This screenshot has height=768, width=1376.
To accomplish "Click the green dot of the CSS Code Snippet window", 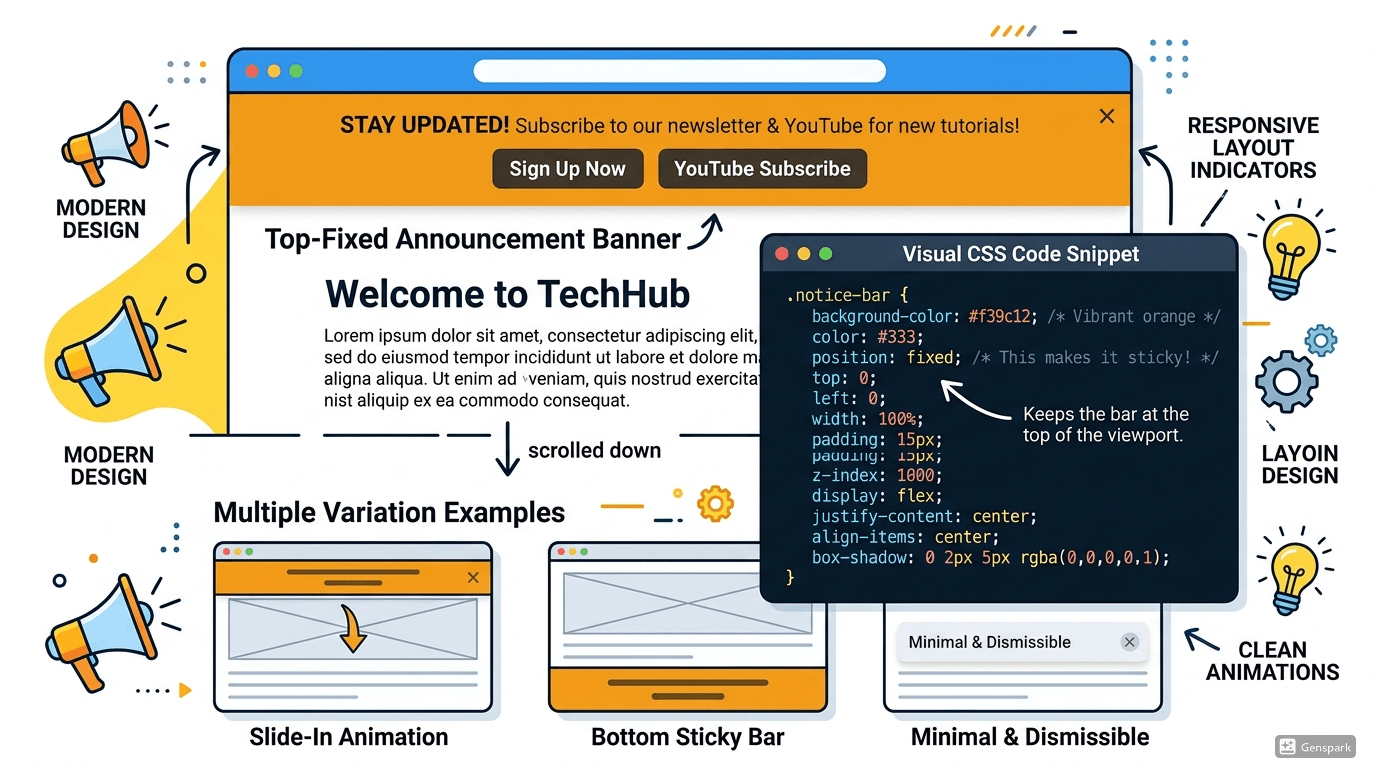I will 825,254.
